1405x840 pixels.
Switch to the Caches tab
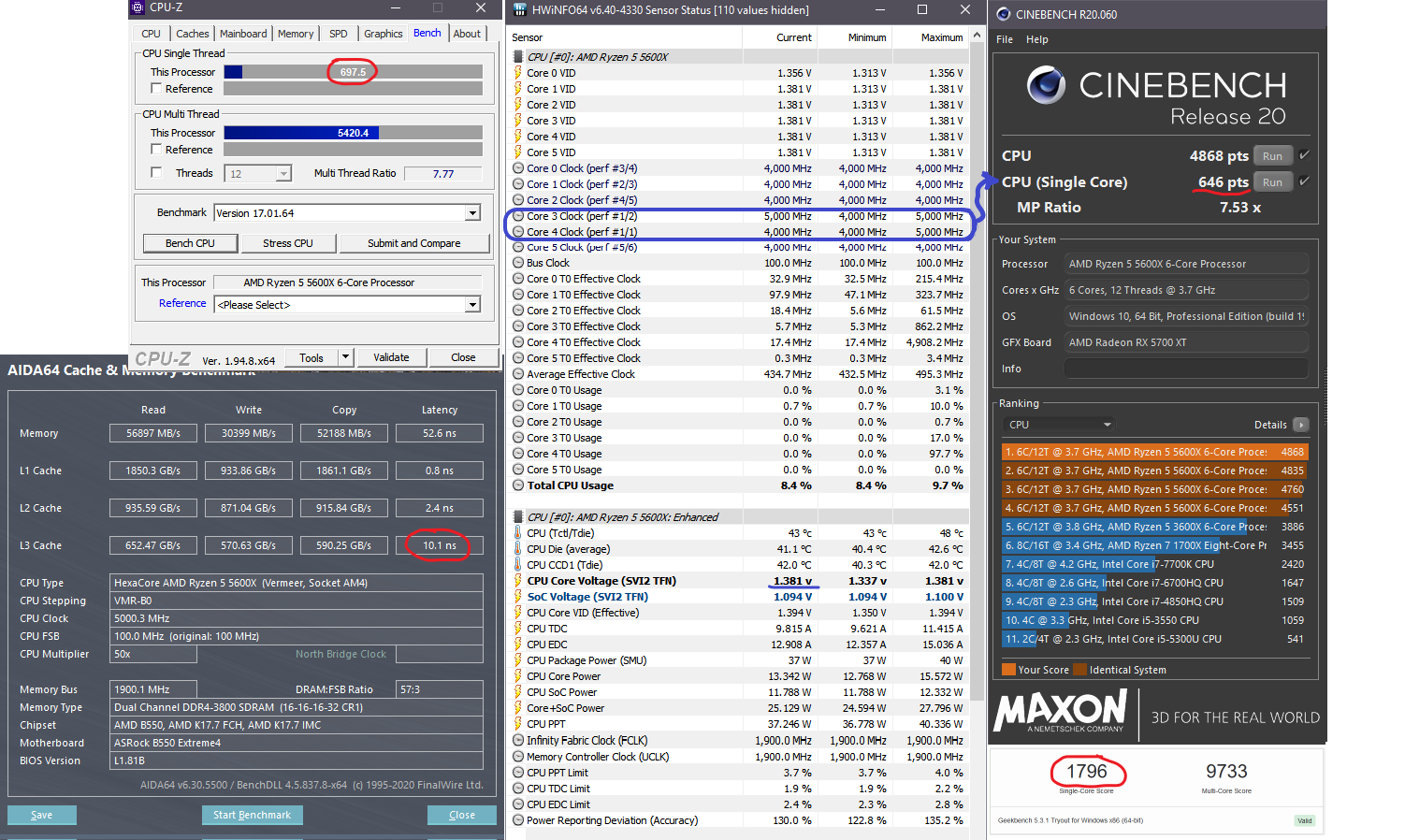[x=193, y=34]
